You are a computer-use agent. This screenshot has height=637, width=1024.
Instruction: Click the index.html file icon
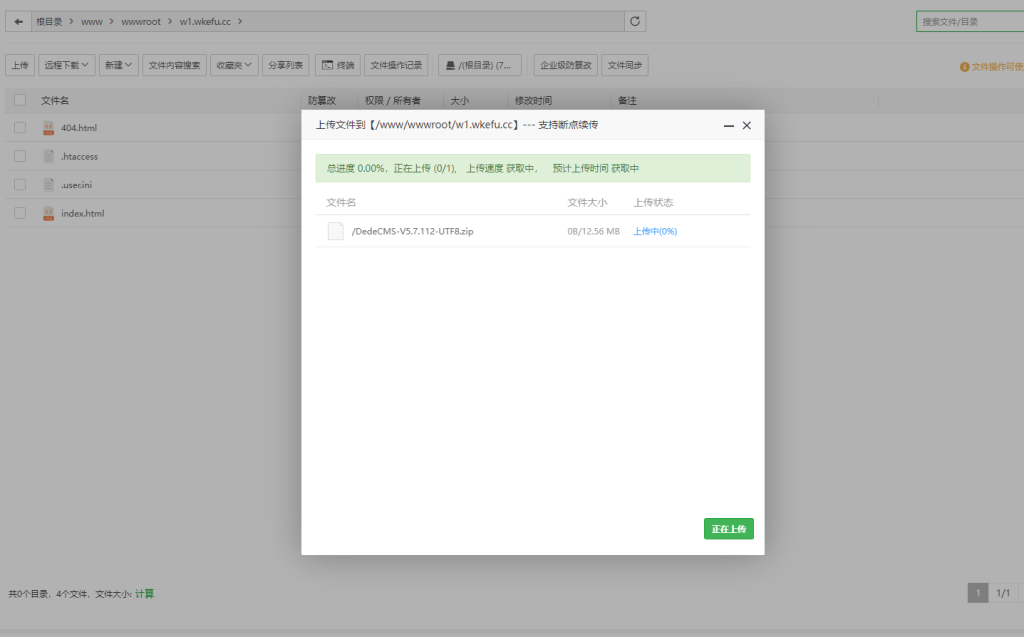click(x=48, y=213)
